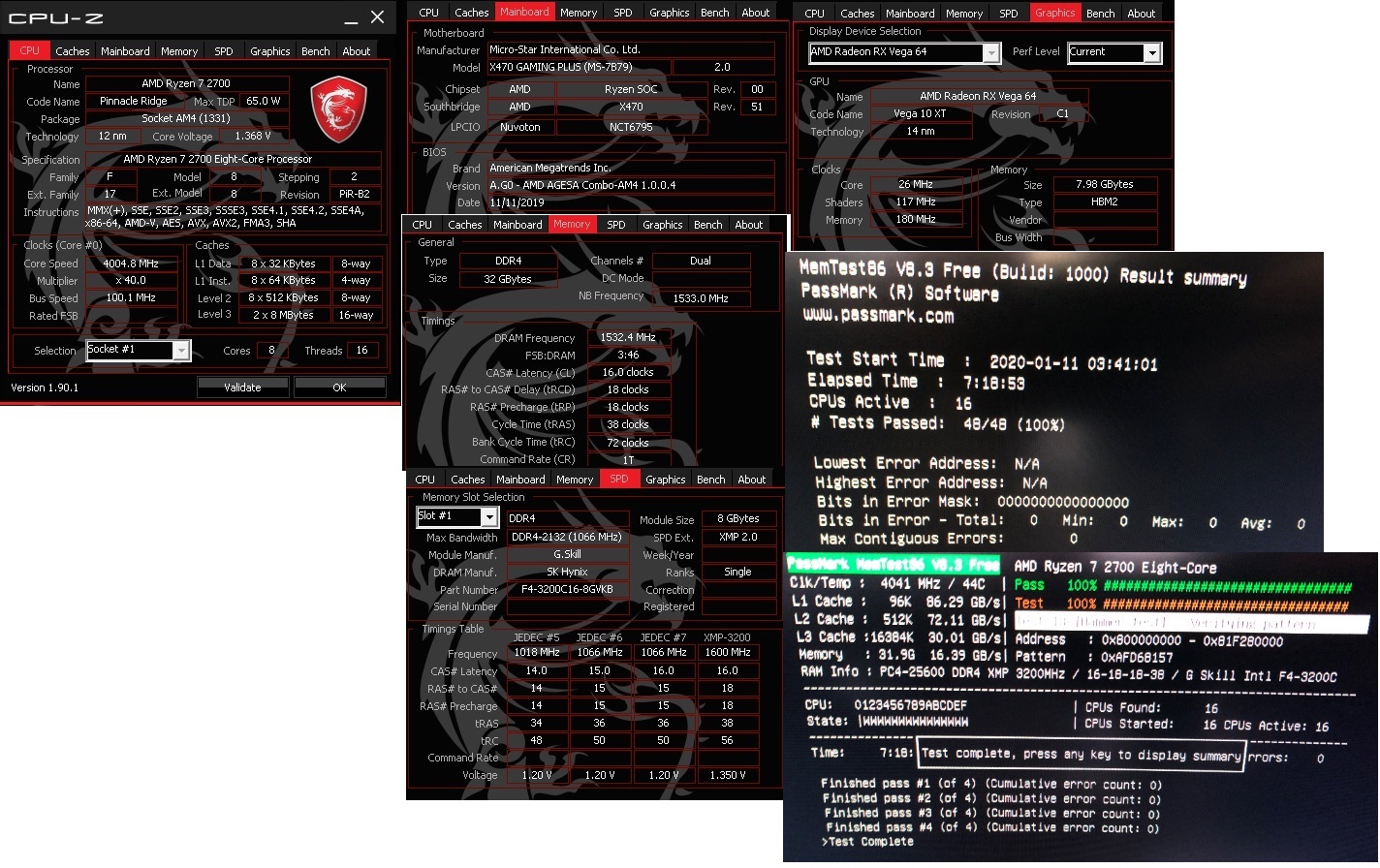Click Bus Speed value '100.1 MHz'
This screenshot has width=1380, height=868.
tap(131, 298)
